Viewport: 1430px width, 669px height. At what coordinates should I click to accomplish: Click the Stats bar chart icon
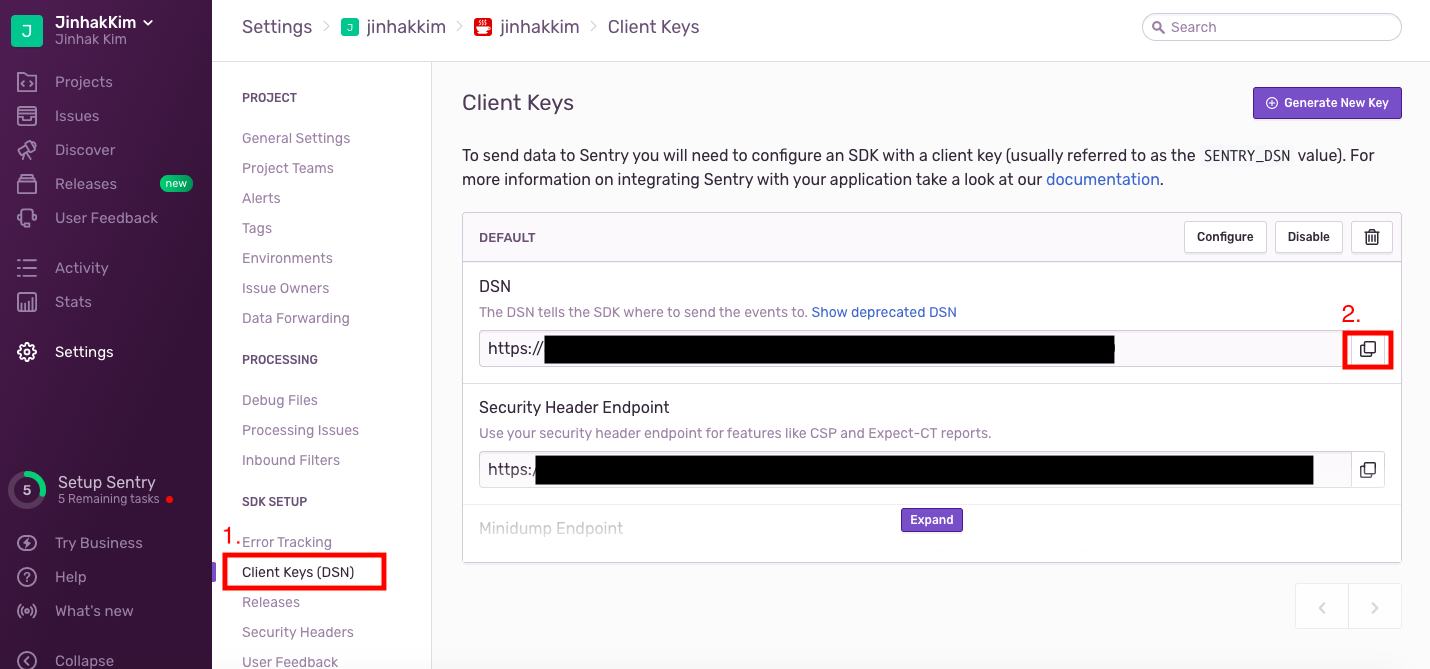pos(27,302)
